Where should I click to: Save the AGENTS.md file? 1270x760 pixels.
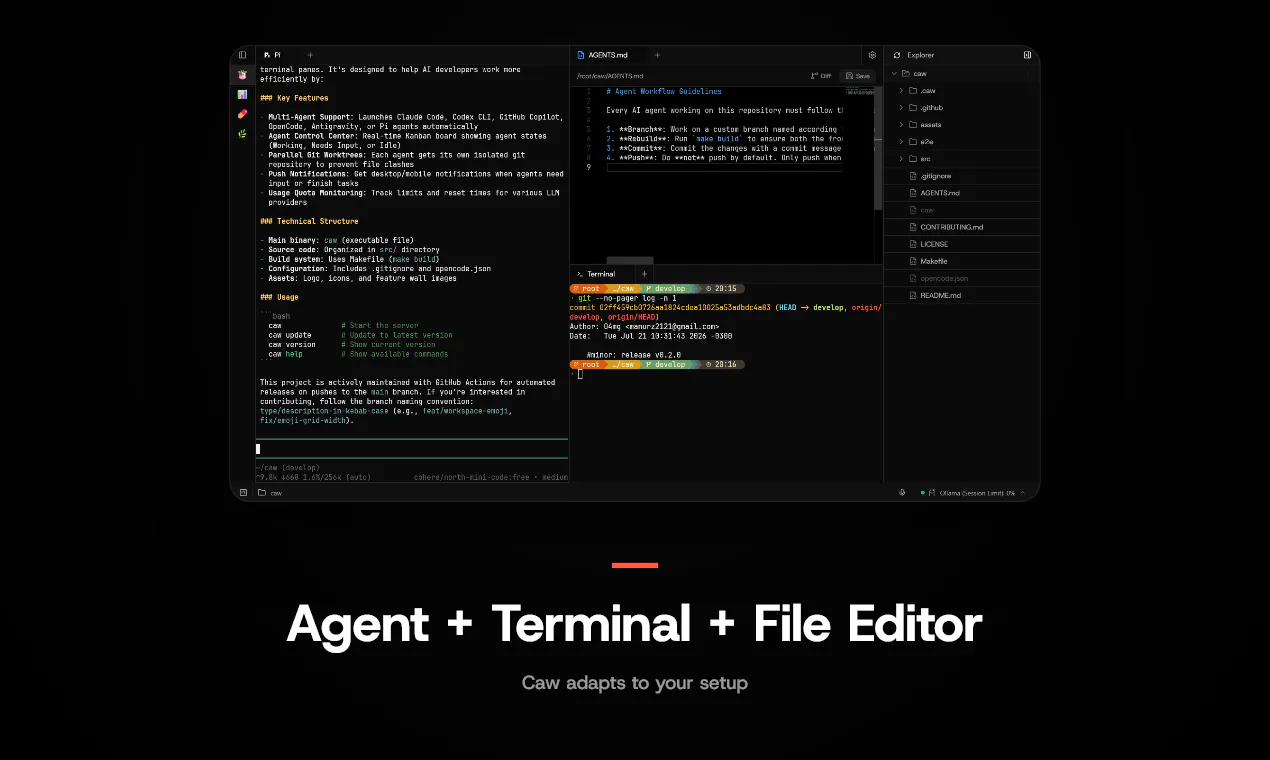(857, 75)
